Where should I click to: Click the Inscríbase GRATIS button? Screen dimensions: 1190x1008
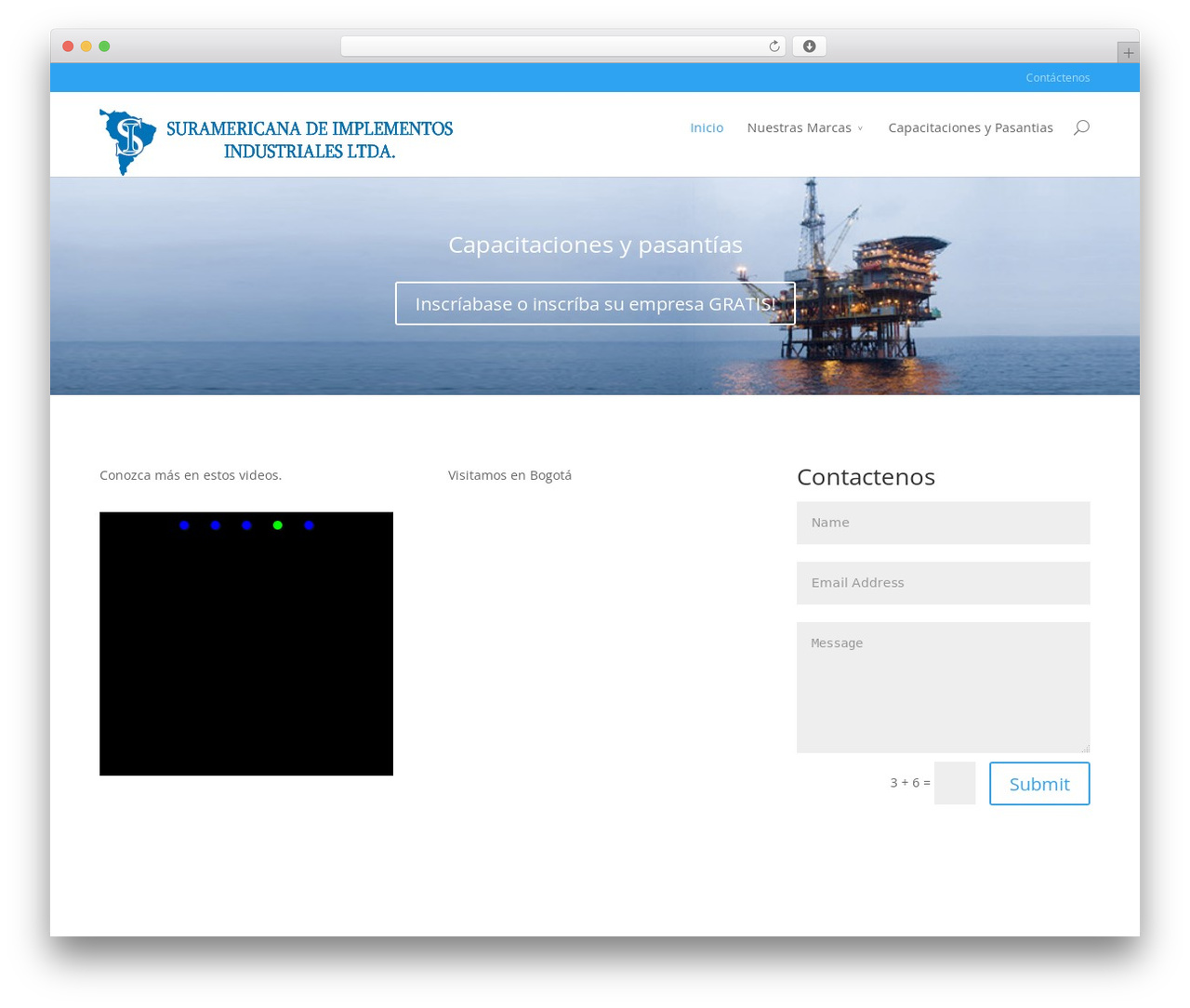tap(595, 304)
